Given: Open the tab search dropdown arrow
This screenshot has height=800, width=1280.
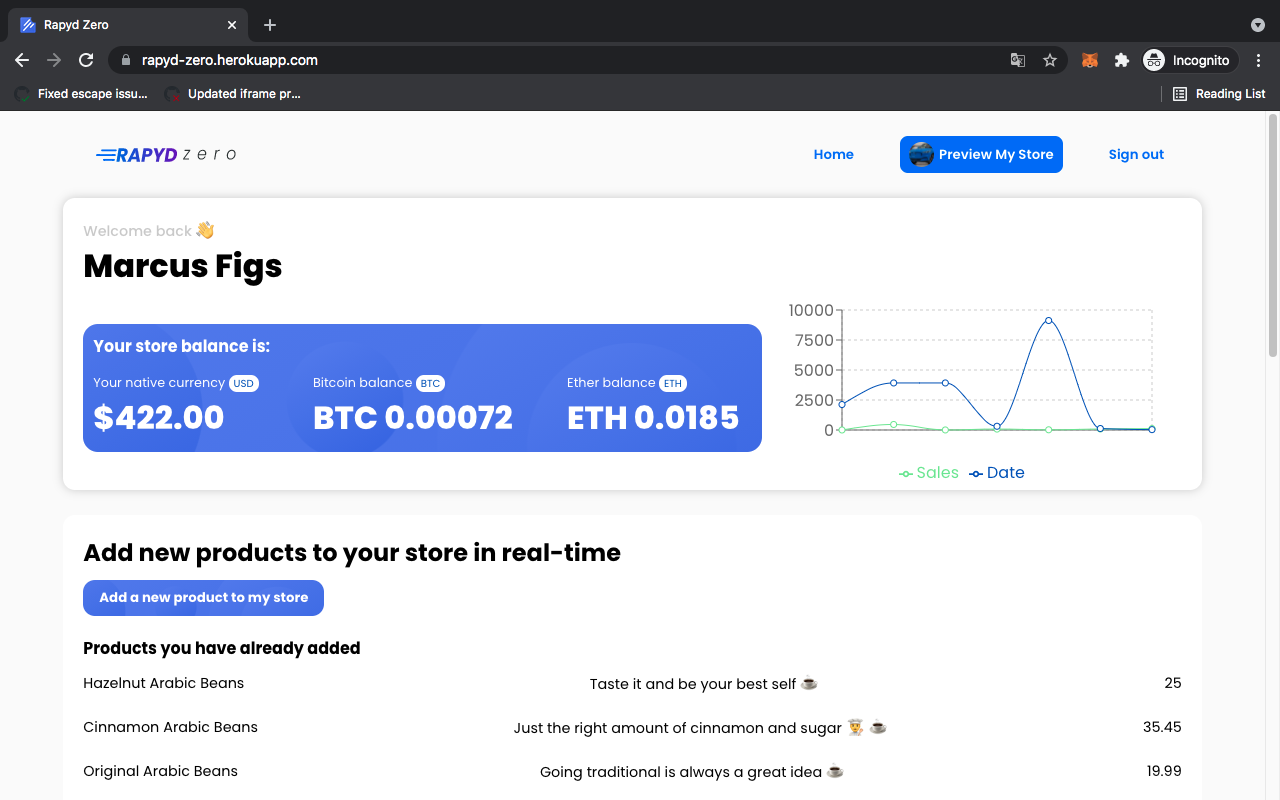Looking at the screenshot, I should (x=1257, y=25).
